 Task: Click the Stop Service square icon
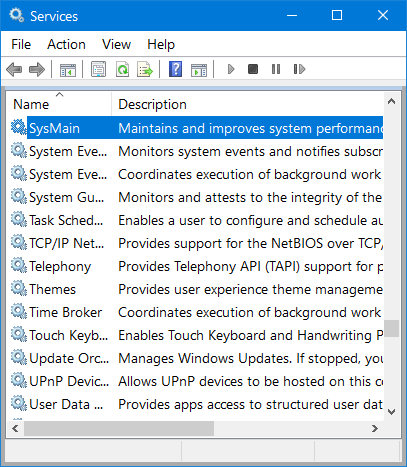pyautogui.click(x=253, y=69)
